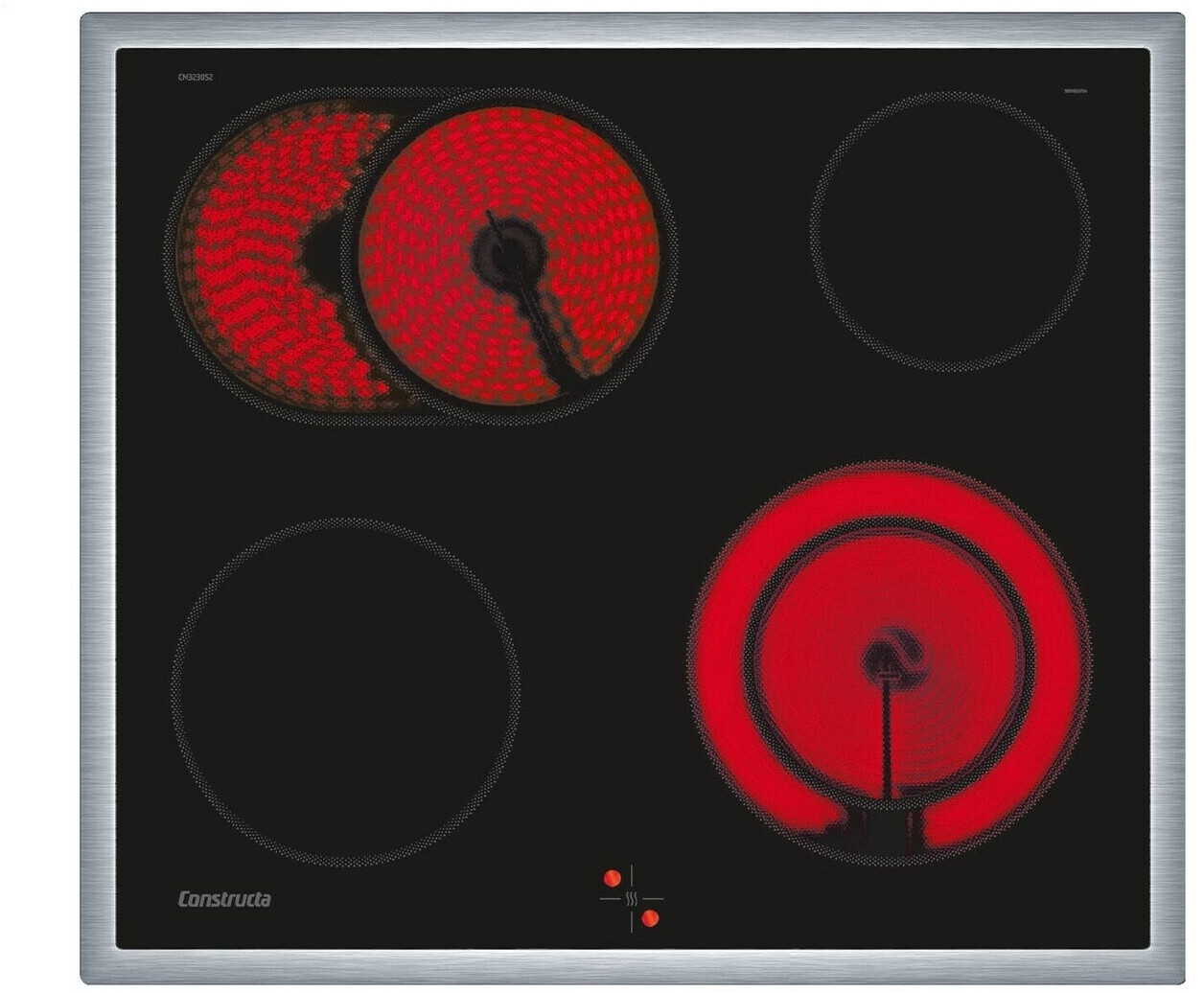Image resolution: width=1204 pixels, height=993 pixels.
Task: Select the unlit top-right cooking zone
Action: click(x=949, y=230)
